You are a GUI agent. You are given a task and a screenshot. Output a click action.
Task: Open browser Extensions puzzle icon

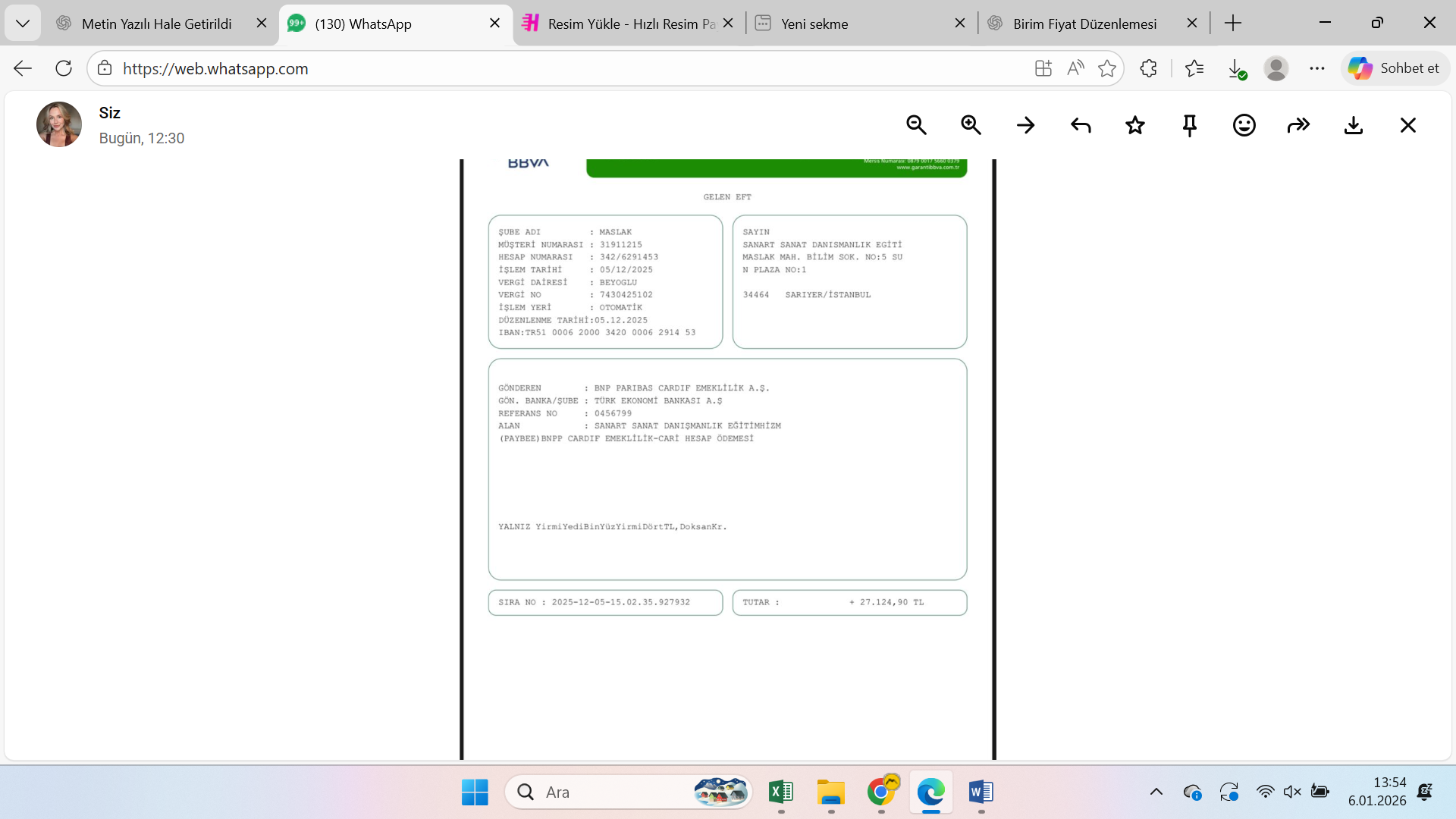point(1149,68)
